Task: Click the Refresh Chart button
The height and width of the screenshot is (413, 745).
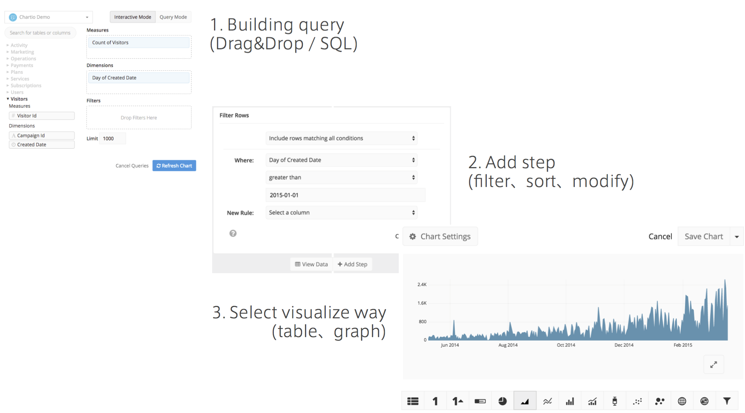Action: tap(174, 166)
